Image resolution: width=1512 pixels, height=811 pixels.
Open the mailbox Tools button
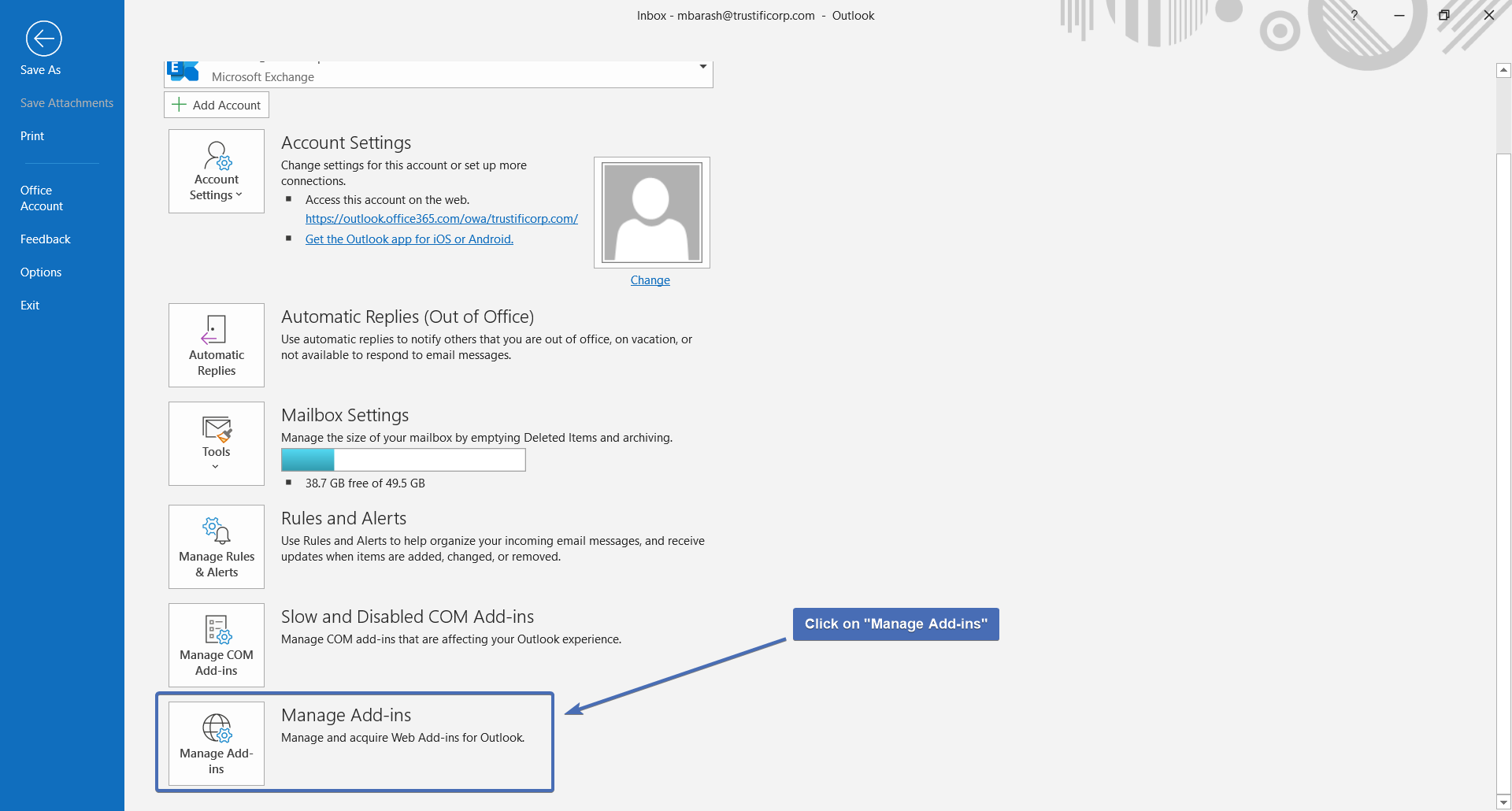point(217,443)
